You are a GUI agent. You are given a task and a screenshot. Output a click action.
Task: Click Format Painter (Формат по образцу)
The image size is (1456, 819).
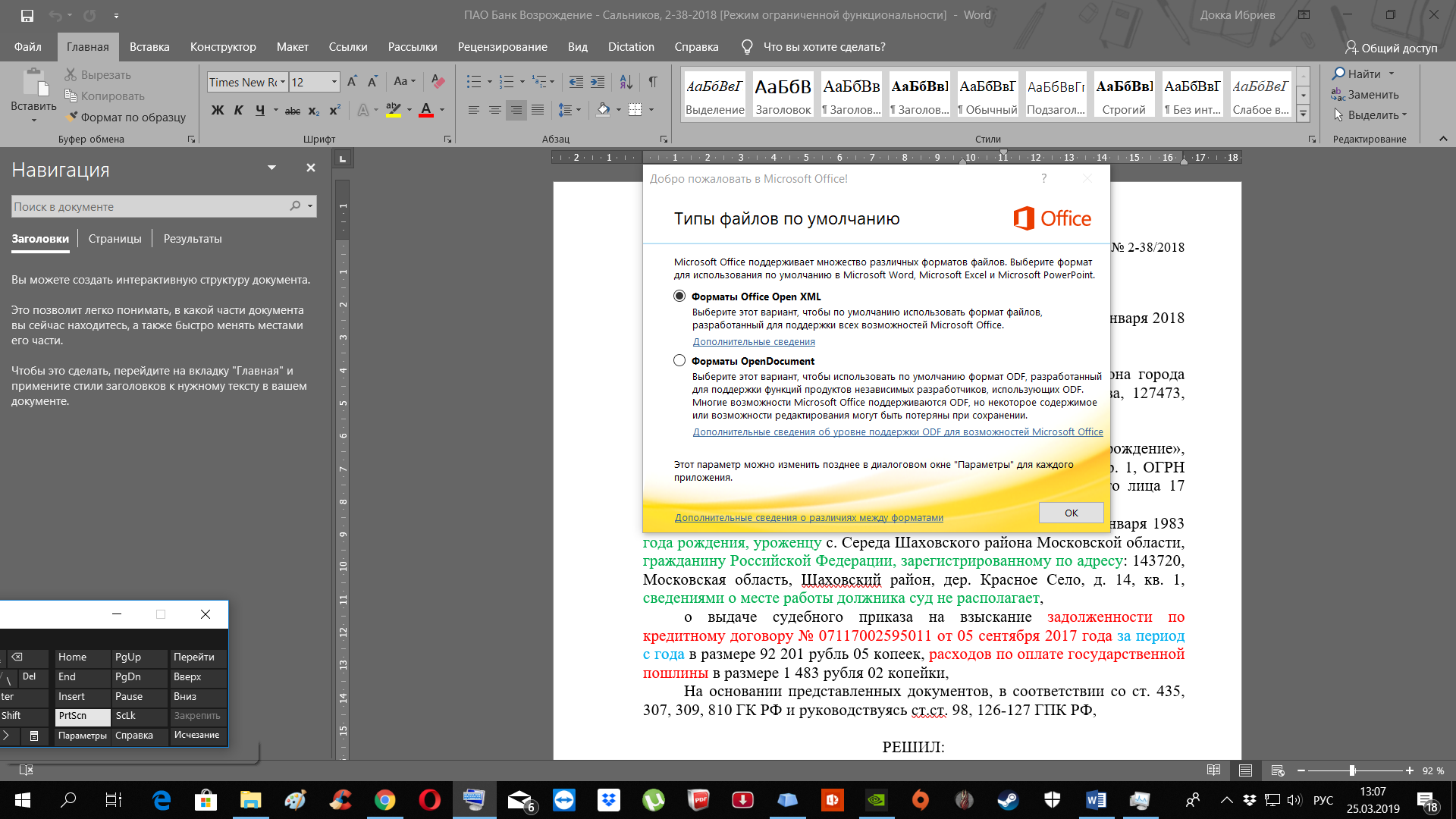coord(125,118)
